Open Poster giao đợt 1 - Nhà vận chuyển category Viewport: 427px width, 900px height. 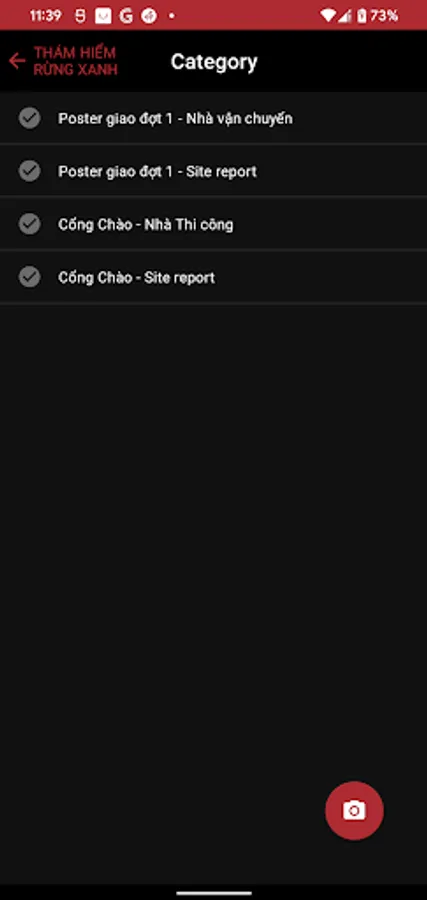click(x=214, y=118)
